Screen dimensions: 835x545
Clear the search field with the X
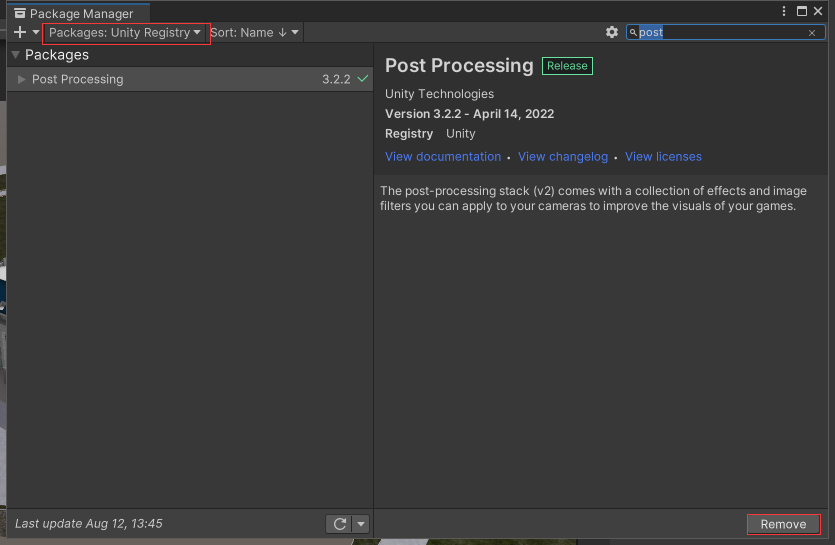[x=812, y=33]
